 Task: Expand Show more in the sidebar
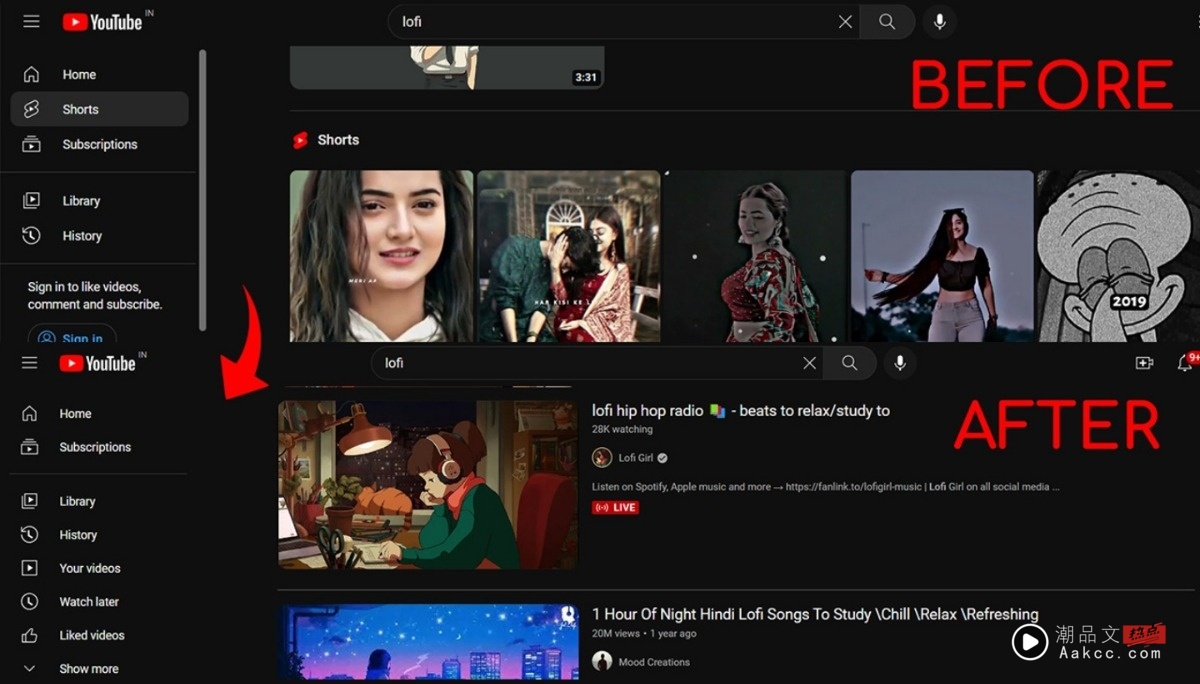tap(88, 669)
